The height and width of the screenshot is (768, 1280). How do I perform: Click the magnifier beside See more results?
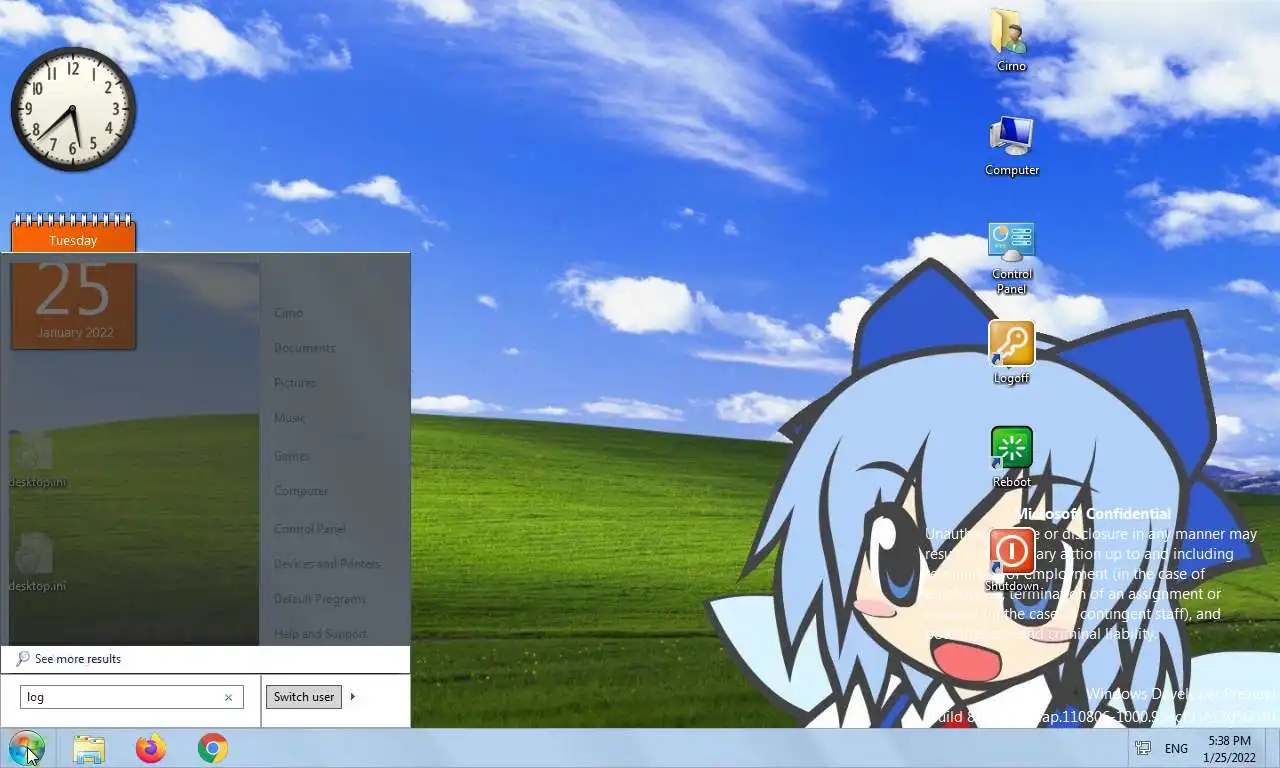(x=23, y=659)
